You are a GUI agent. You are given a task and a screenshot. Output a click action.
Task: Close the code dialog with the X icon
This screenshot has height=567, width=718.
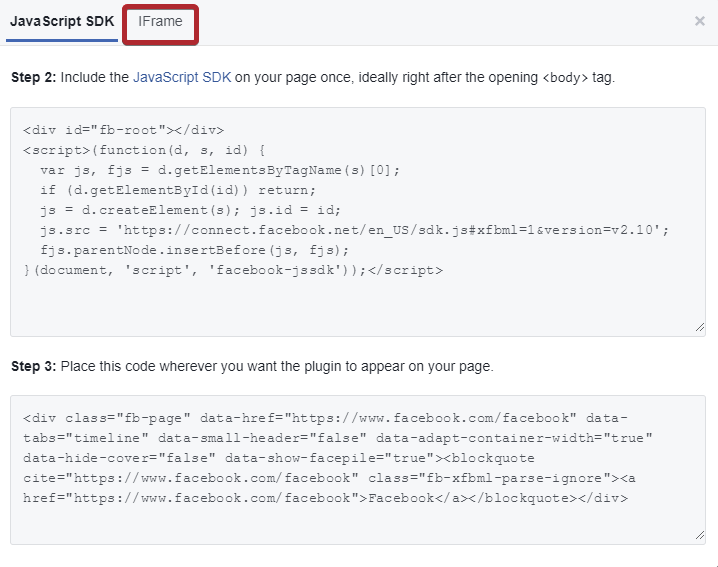tap(699, 21)
